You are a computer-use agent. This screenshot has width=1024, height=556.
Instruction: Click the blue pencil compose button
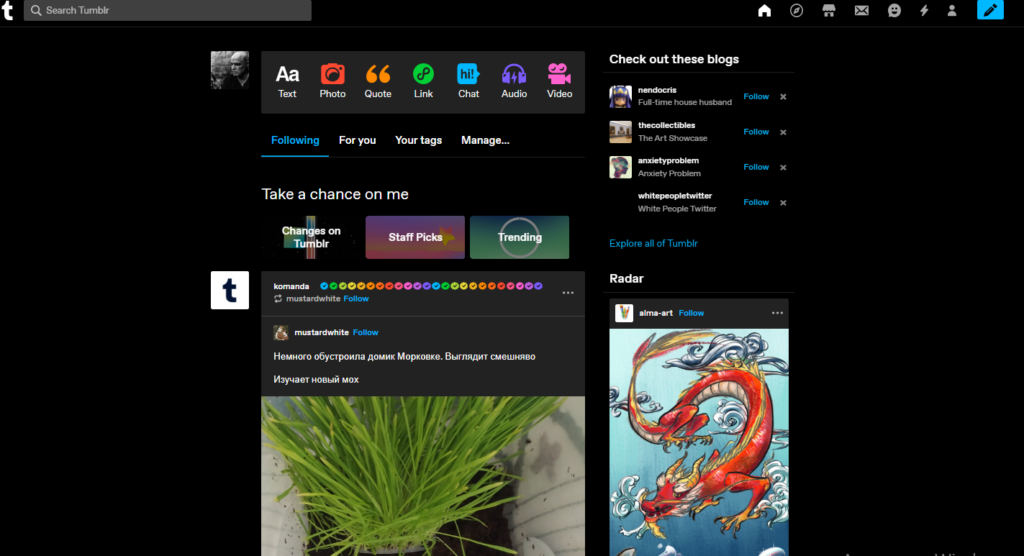pos(990,10)
